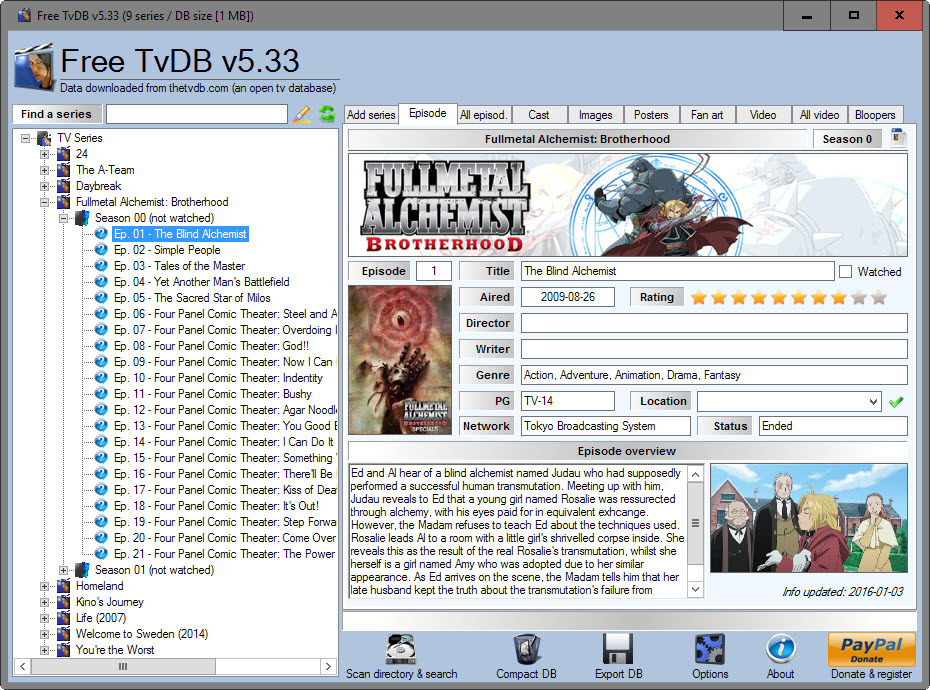Select Welcome to Sweden (2014) series
This screenshot has width=930, height=690.
(142, 634)
